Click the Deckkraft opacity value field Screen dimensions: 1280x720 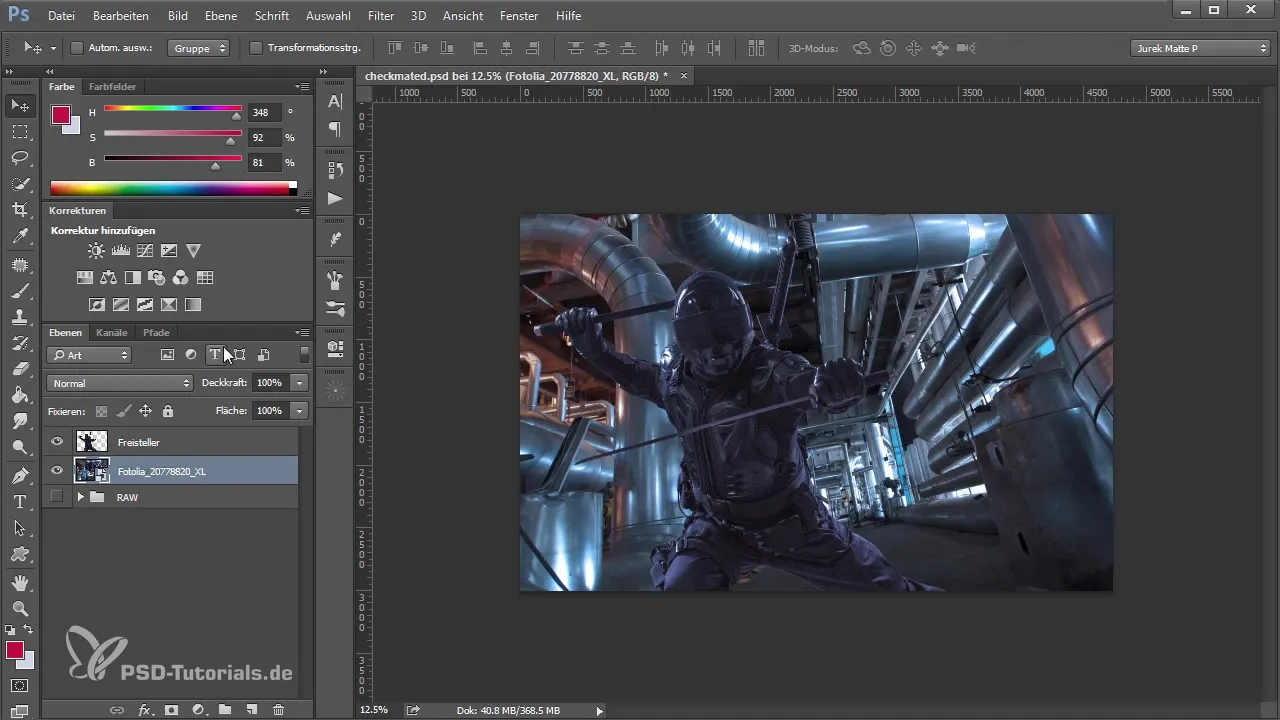pos(269,383)
